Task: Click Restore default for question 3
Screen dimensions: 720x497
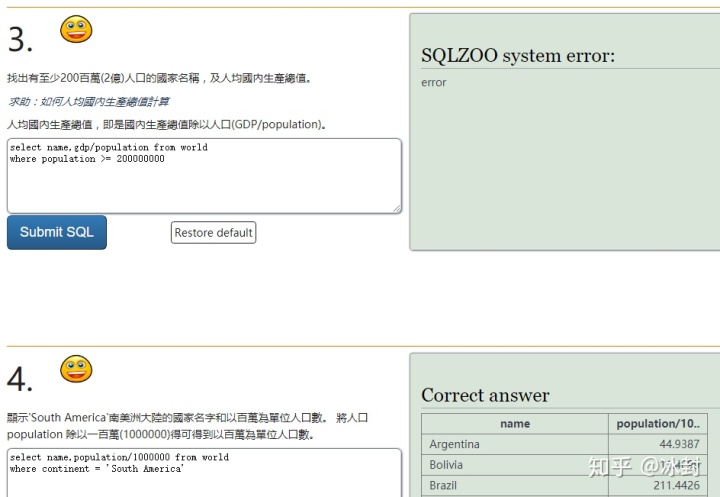Action: [x=214, y=232]
